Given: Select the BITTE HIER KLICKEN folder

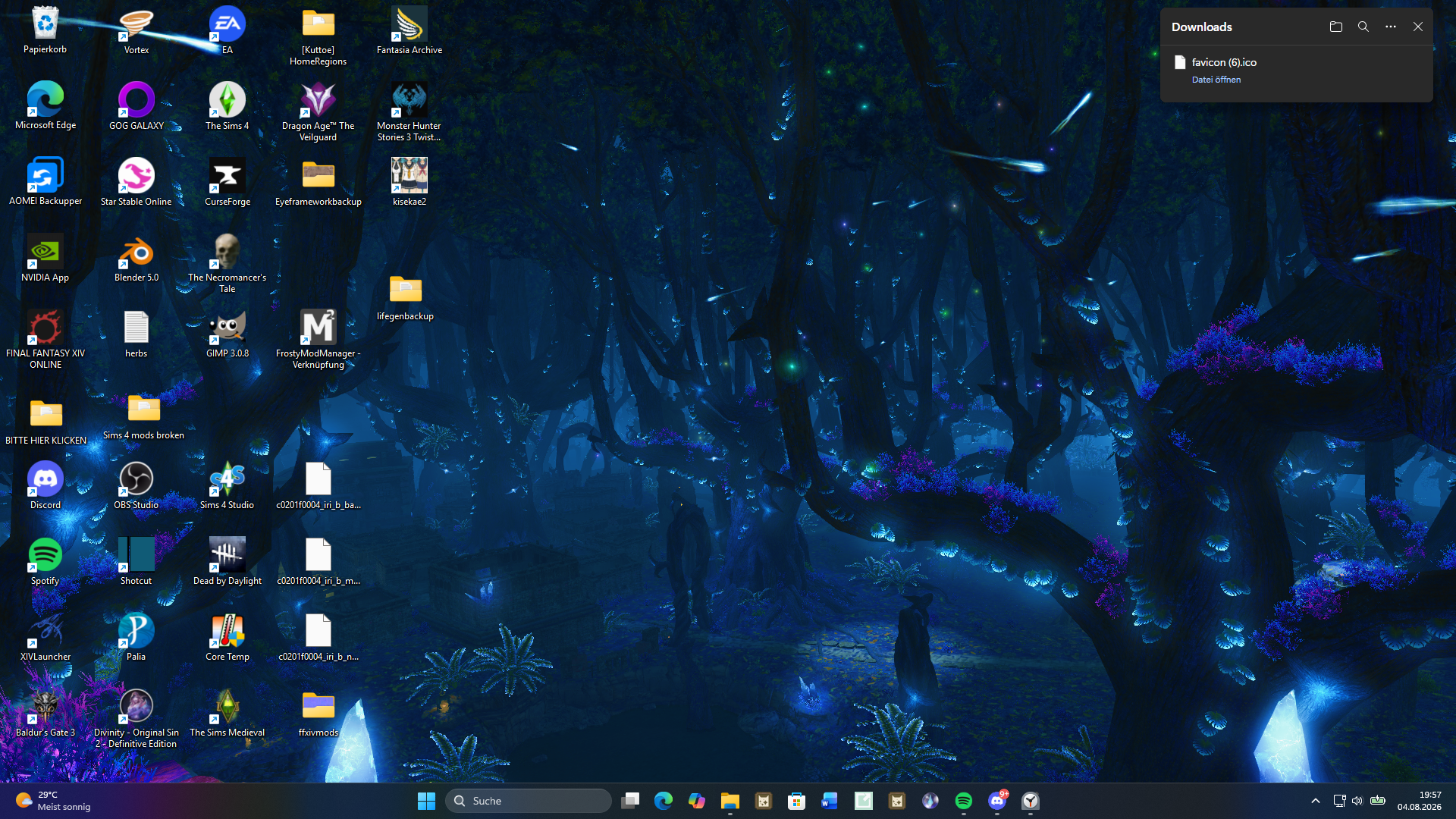Looking at the screenshot, I should [45, 422].
